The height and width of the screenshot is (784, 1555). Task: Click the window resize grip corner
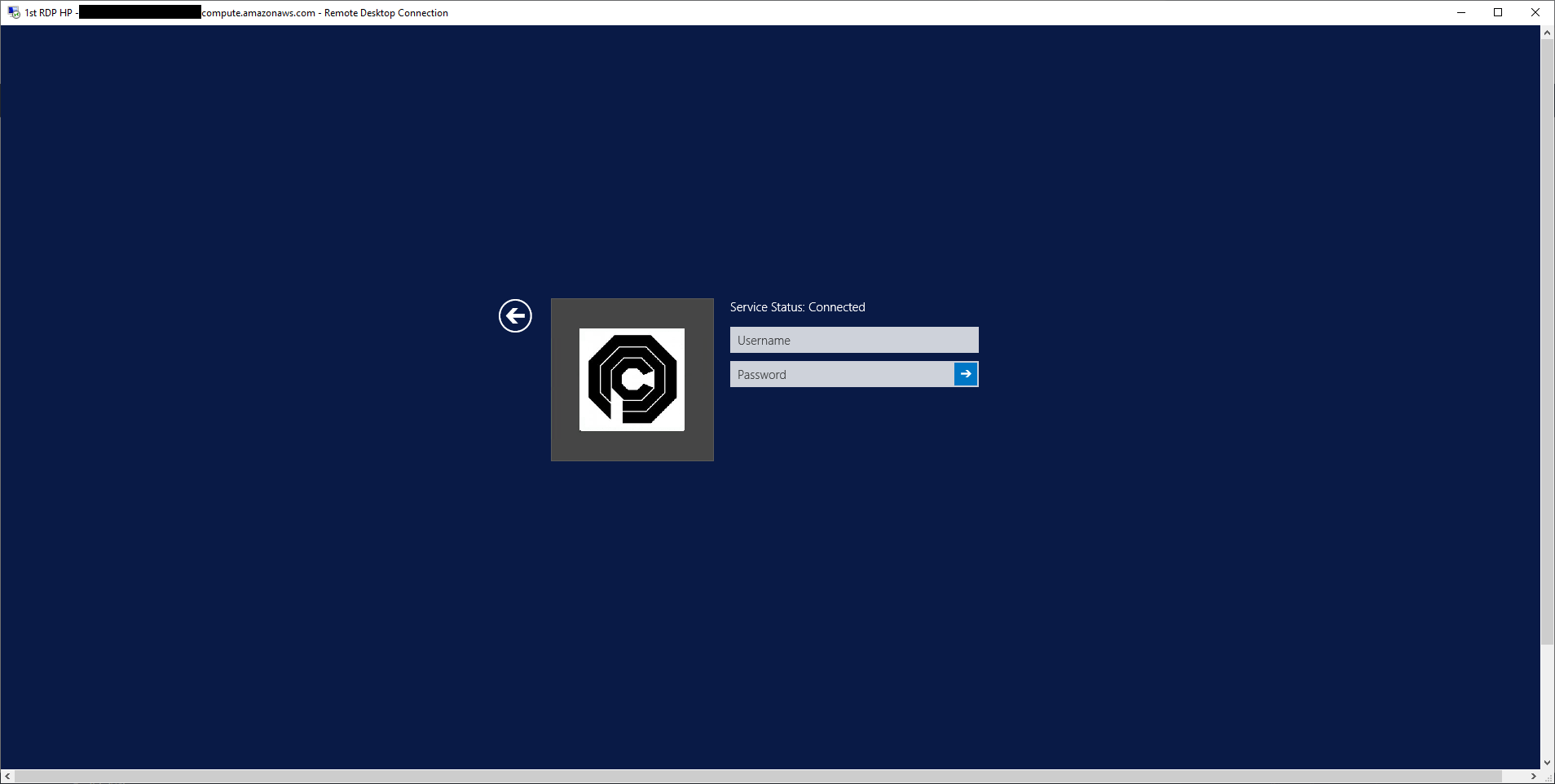(x=1548, y=777)
